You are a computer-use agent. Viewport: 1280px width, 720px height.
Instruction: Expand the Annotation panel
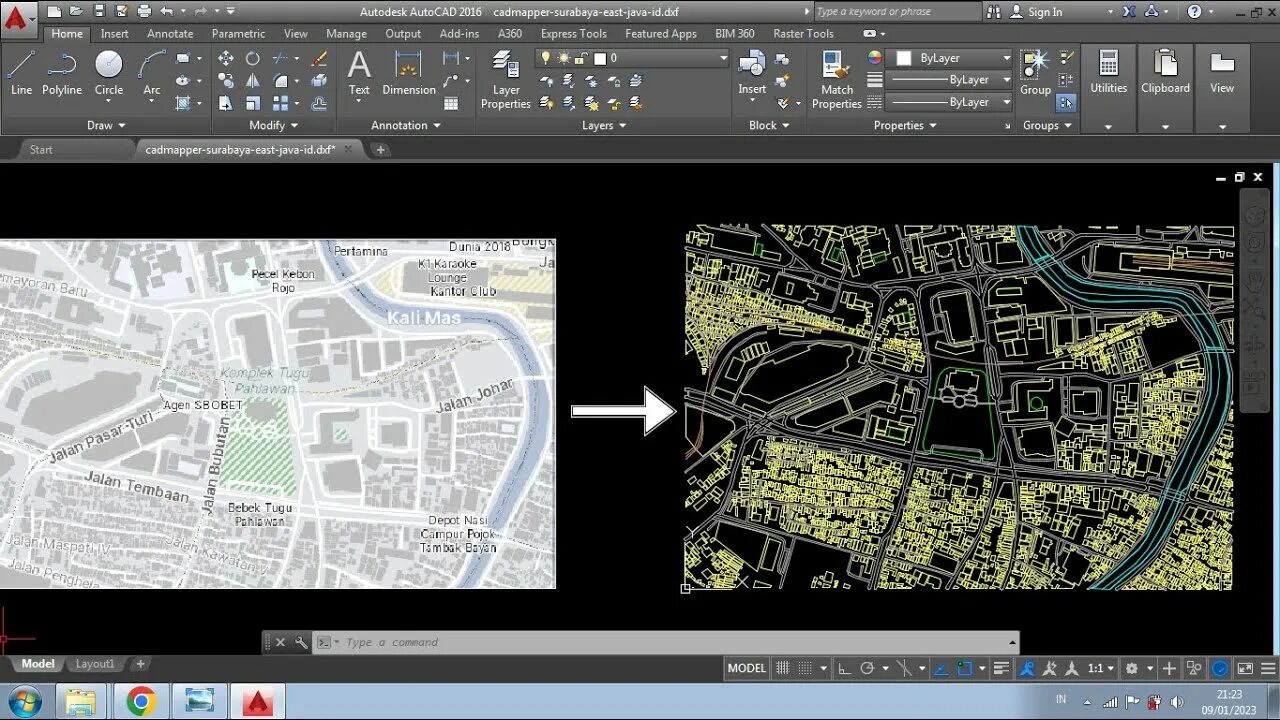(x=406, y=125)
